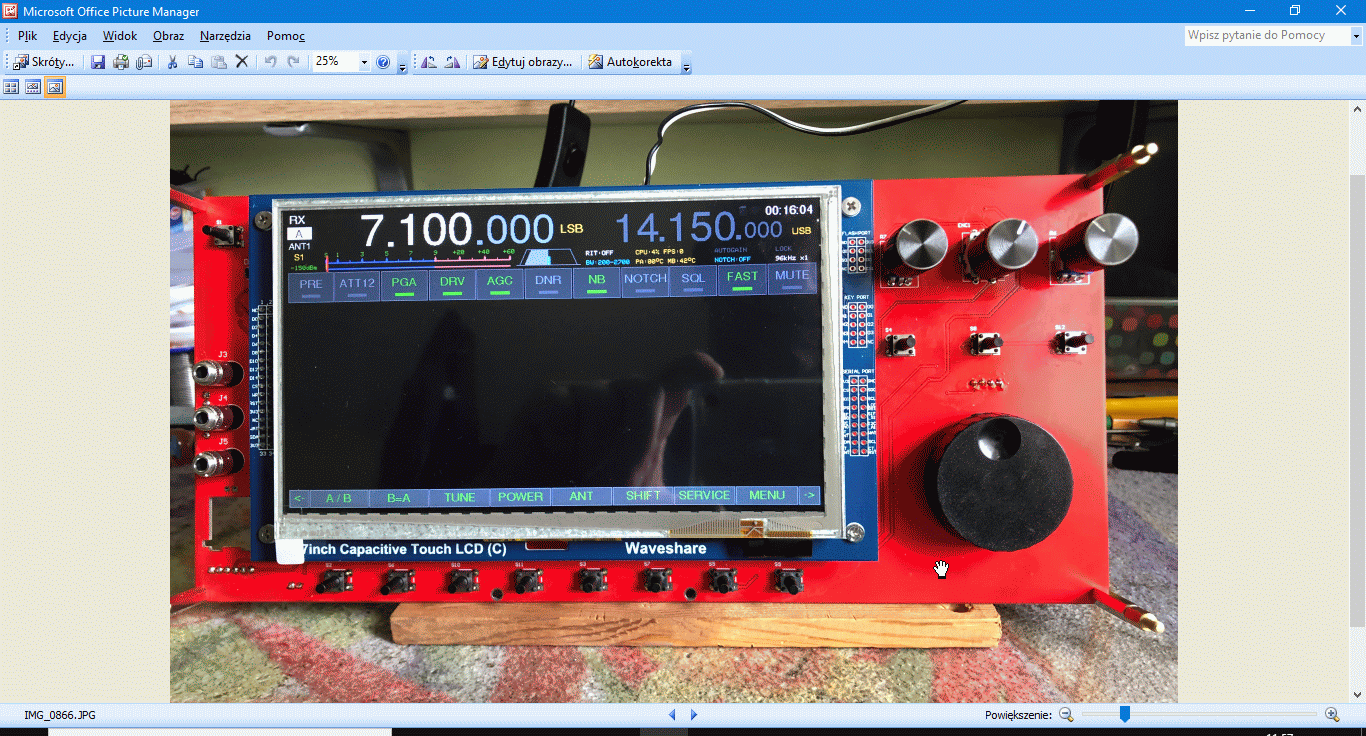Click the zoom in magnifier icon

click(1332, 714)
